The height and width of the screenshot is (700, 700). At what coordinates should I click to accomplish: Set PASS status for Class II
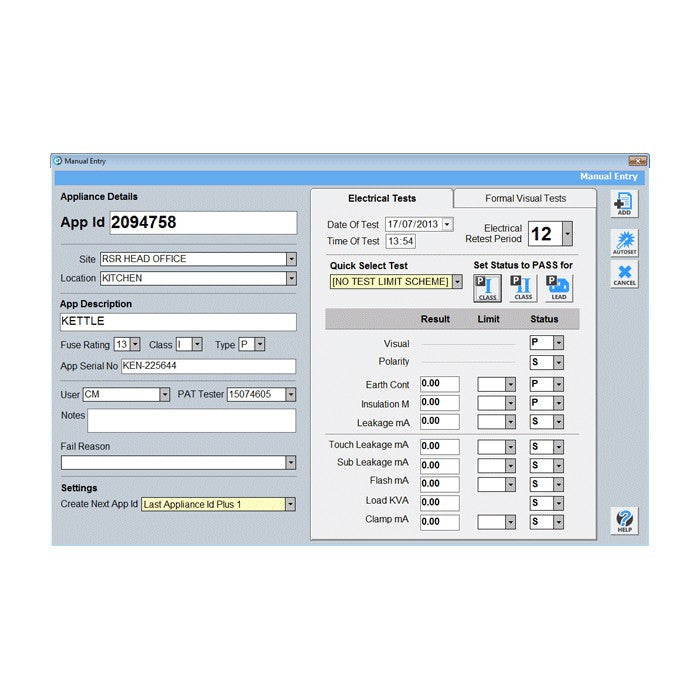tap(523, 288)
